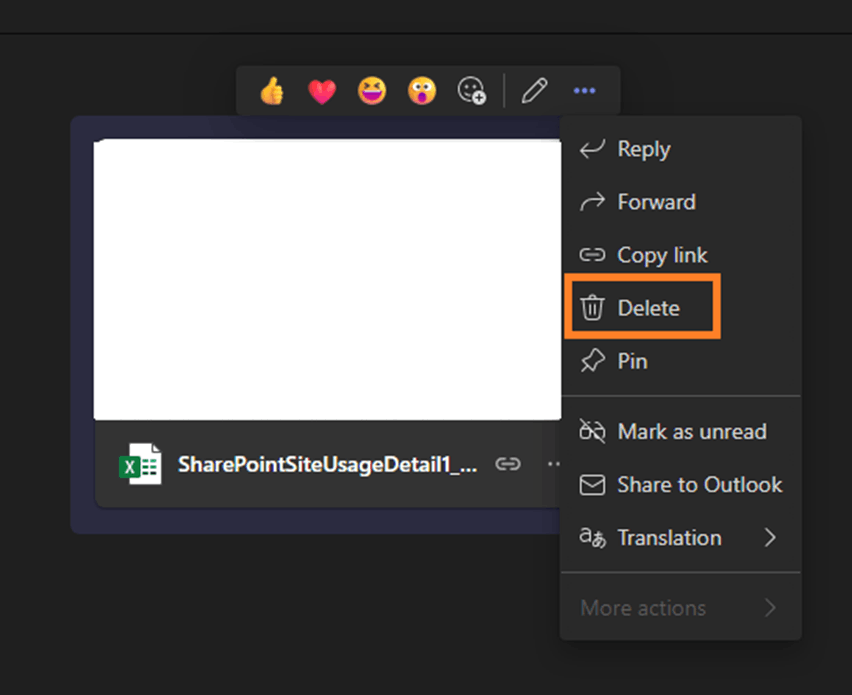React with the red heart emoji
This screenshot has width=852, height=695.
(x=322, y=91)
